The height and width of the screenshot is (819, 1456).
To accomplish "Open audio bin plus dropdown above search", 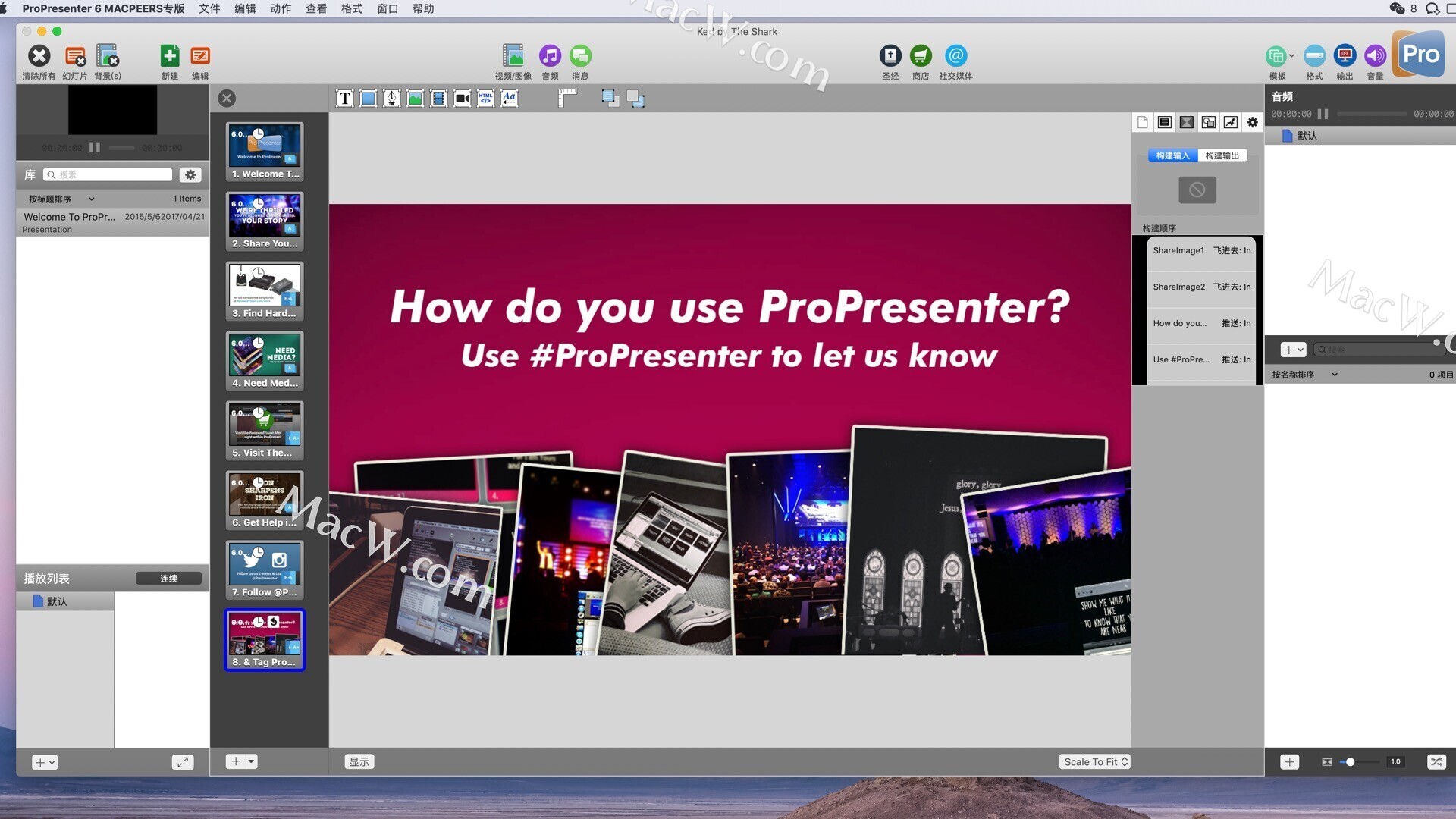I will tap(1293, 350).
